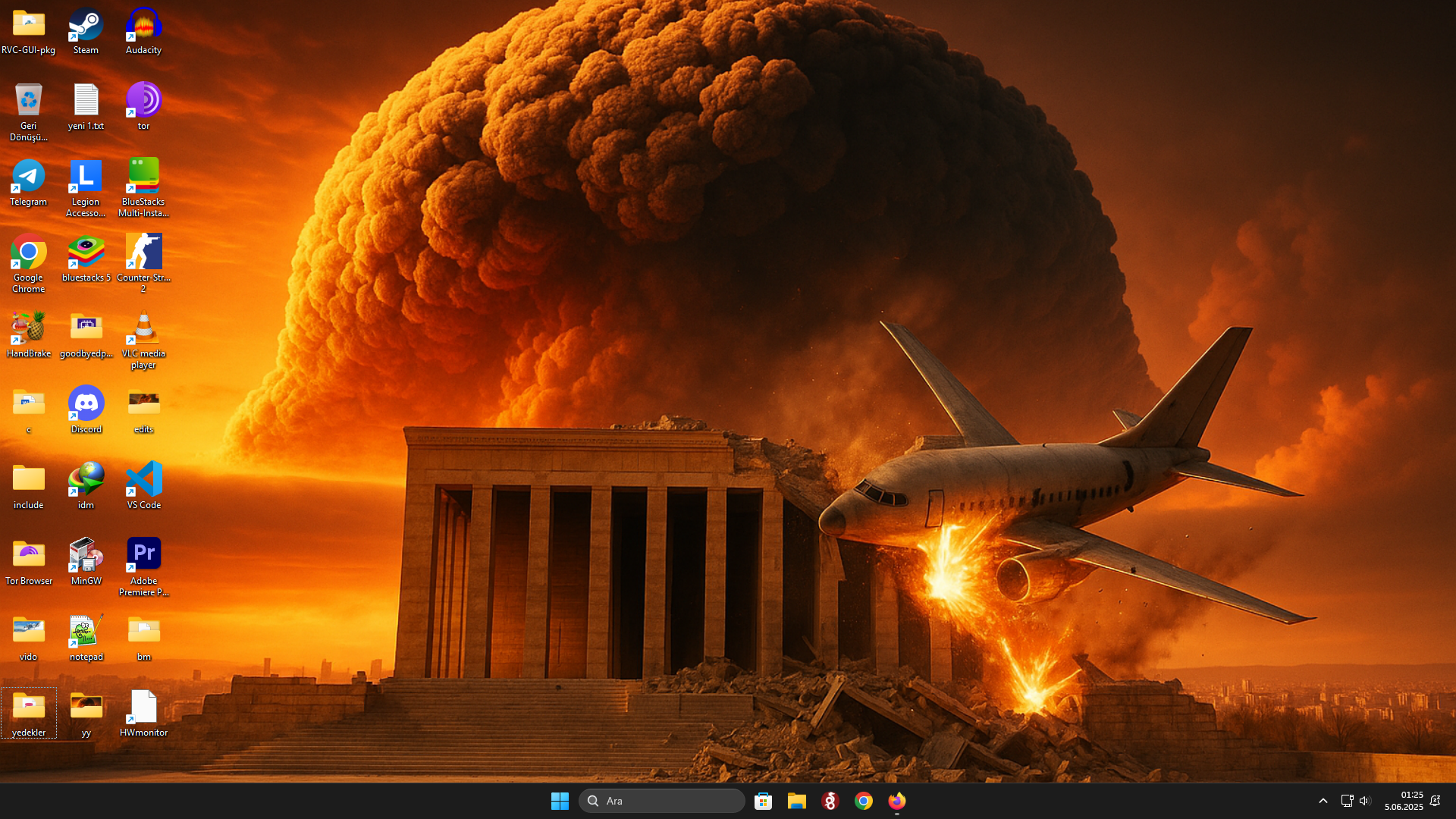The height and width of the screenshot is (819, 1456).
Task: Switch to Firefox in the taskbar
Action: [x=896, y=801]
